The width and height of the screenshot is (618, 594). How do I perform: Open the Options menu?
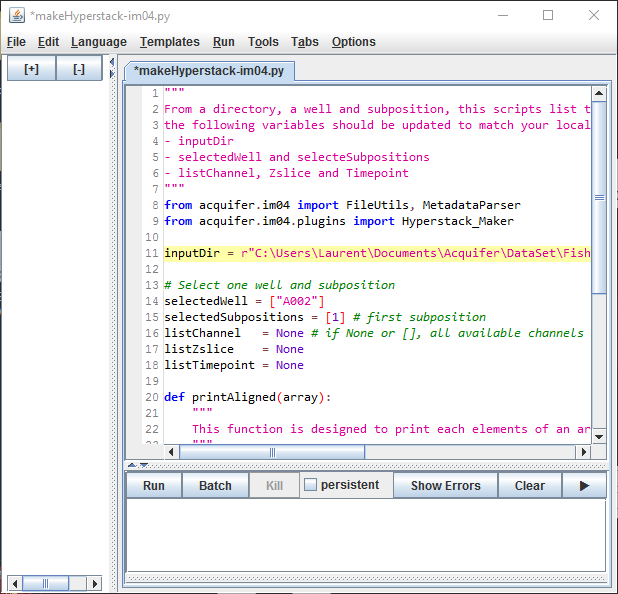(x=354, y=42)
